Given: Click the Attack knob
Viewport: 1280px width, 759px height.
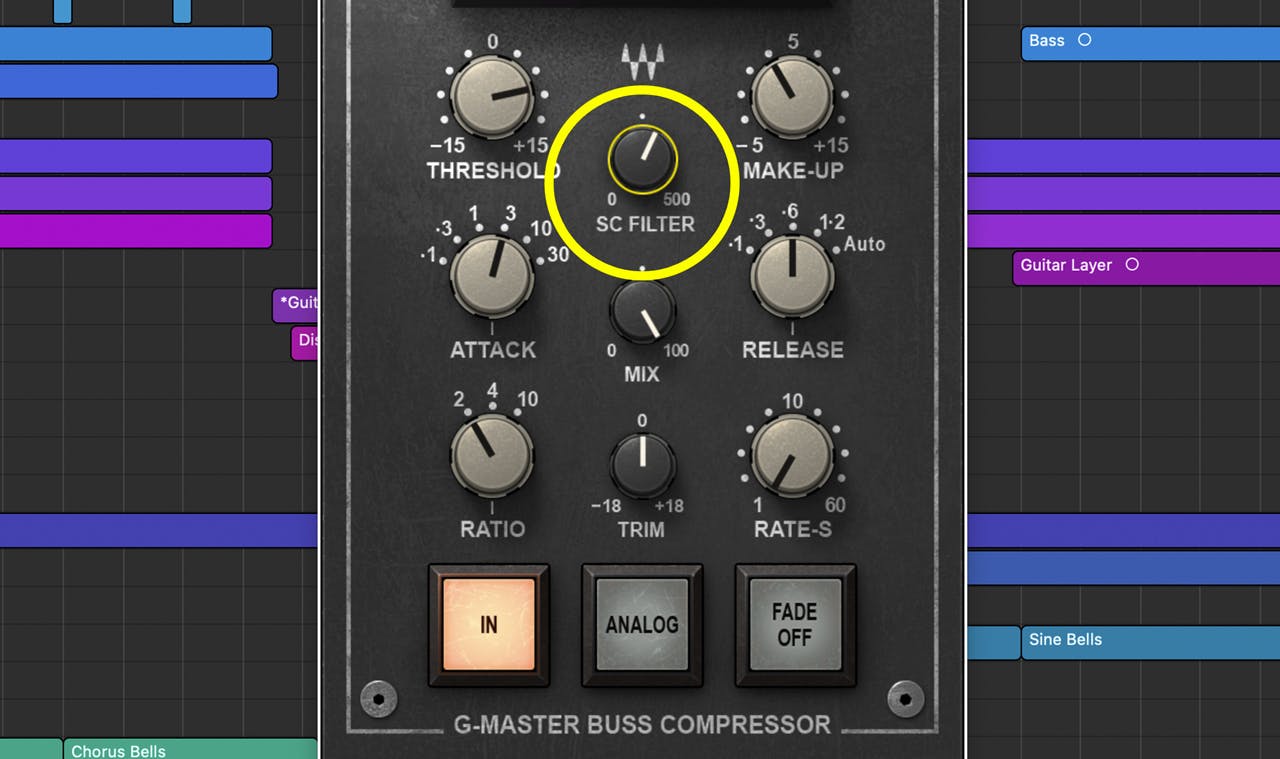Looking at the screenshot, I should click(x=492, y=277).
